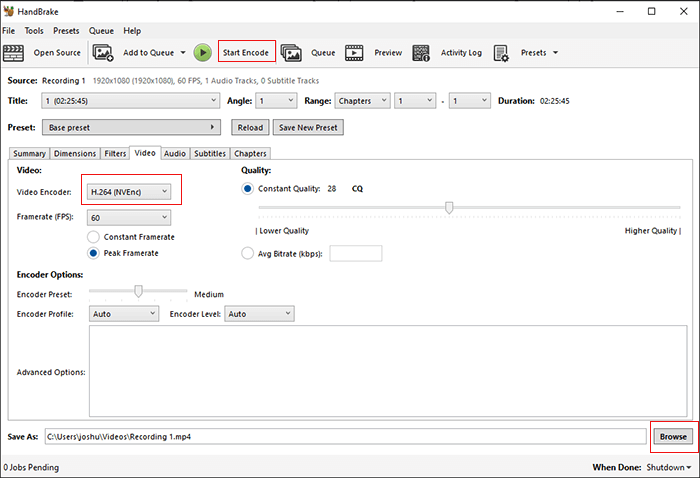The height and width of the screenshot is (478, 700).
Task: Open the Base preset selector
Action: 131,127
